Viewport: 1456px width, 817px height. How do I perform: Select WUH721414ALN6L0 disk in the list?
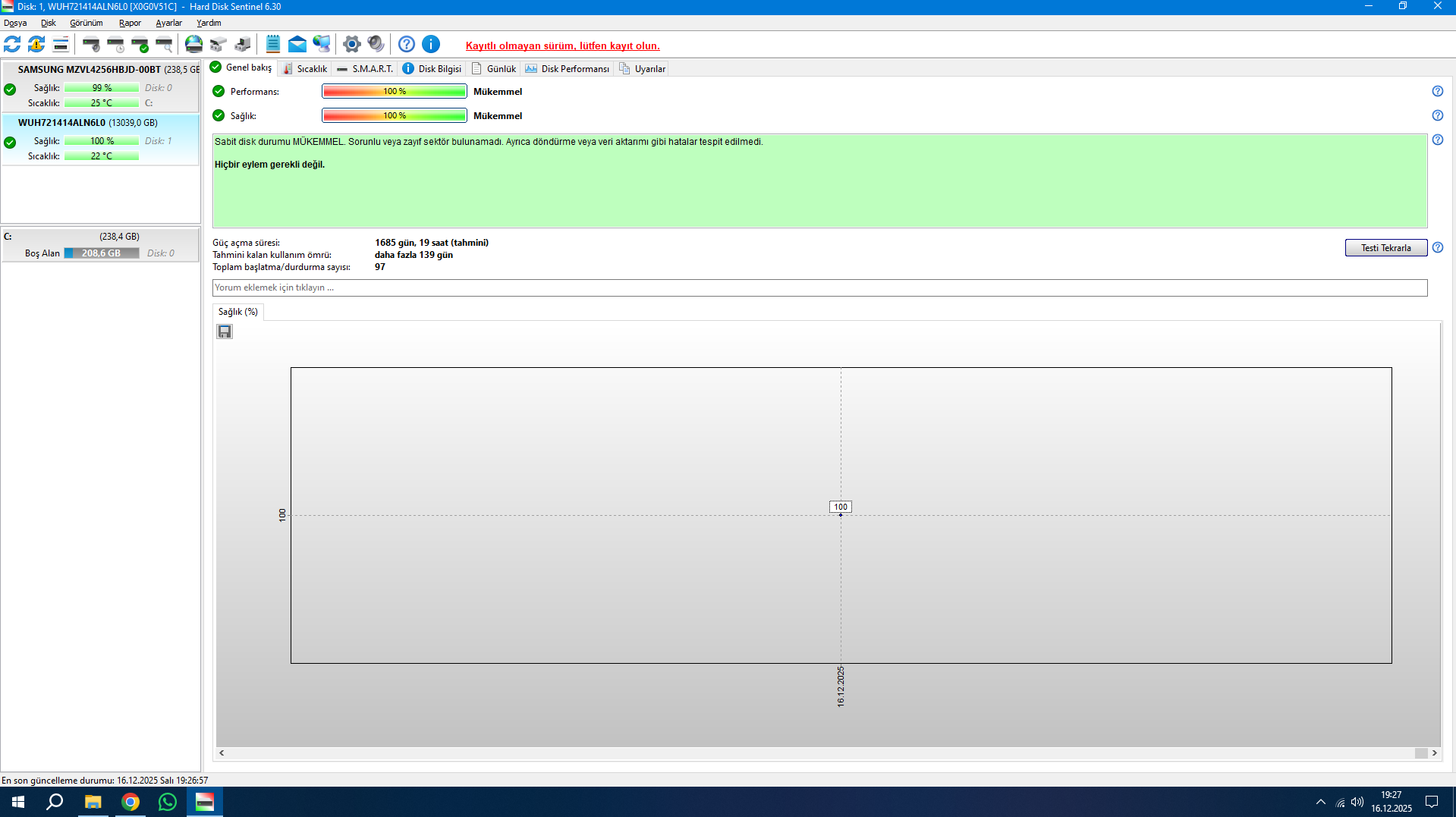(x=100, y=139)
